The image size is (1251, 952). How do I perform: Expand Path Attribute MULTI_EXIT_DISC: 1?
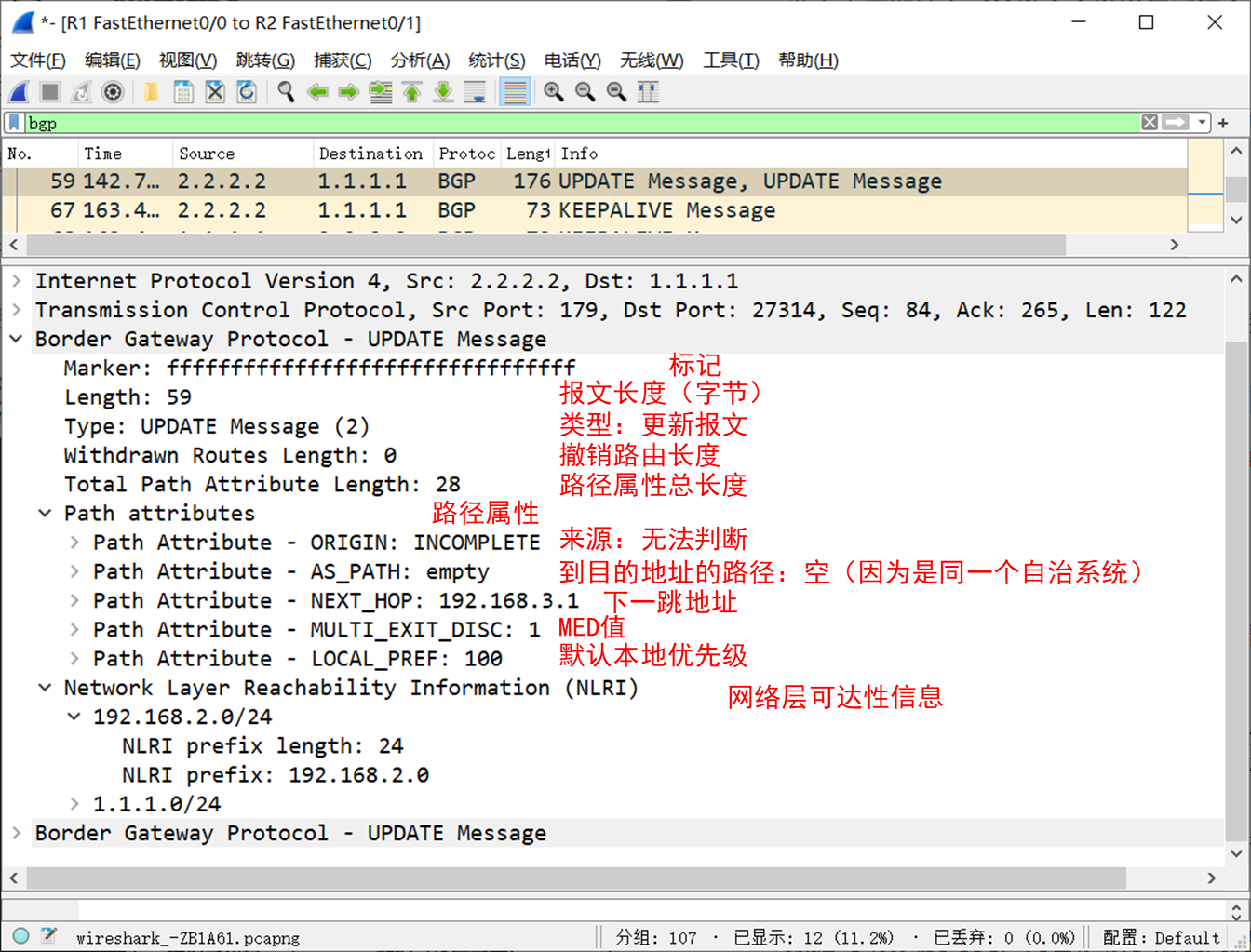point(74,629)
